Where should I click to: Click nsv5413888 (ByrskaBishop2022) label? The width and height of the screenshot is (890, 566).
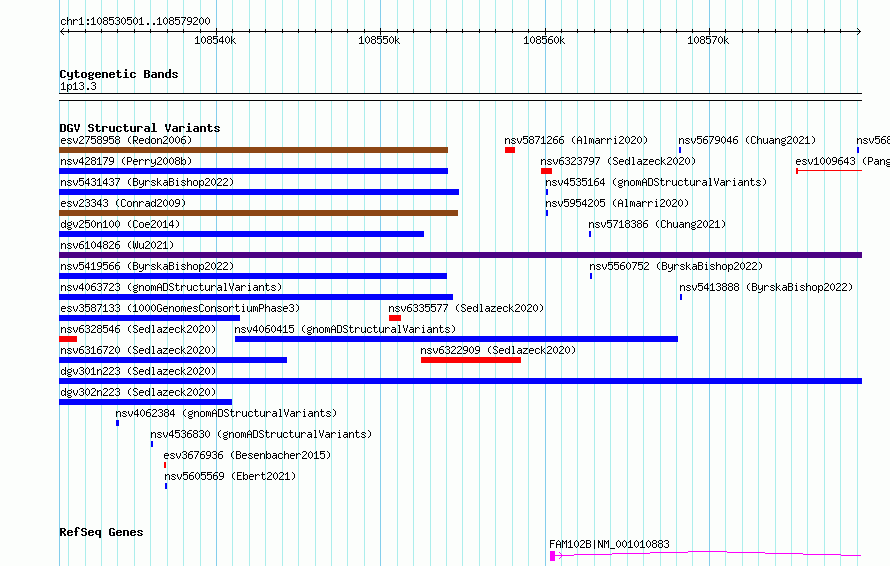point(766,287)
